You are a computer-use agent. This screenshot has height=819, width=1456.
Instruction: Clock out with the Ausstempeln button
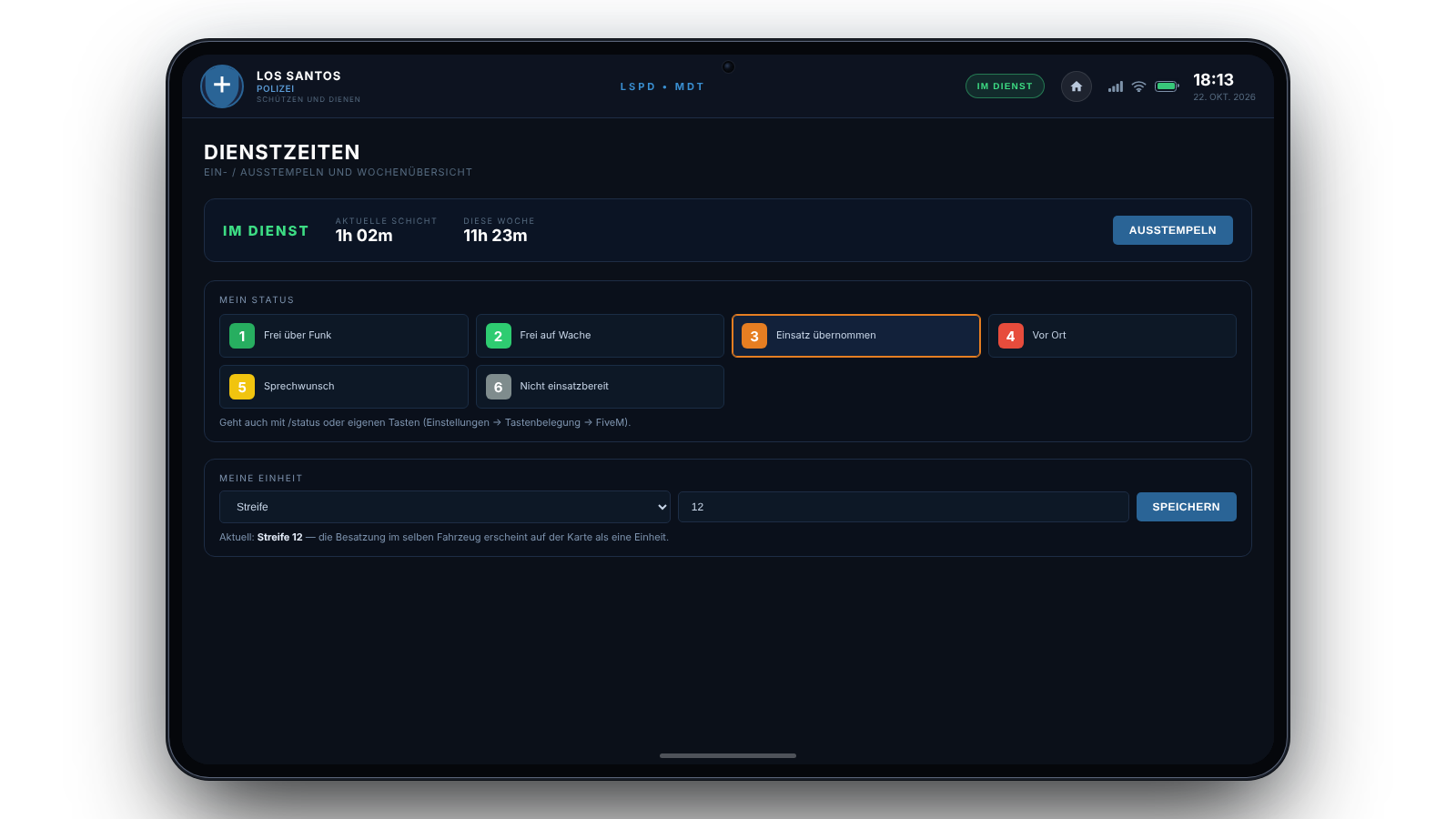1173,230
